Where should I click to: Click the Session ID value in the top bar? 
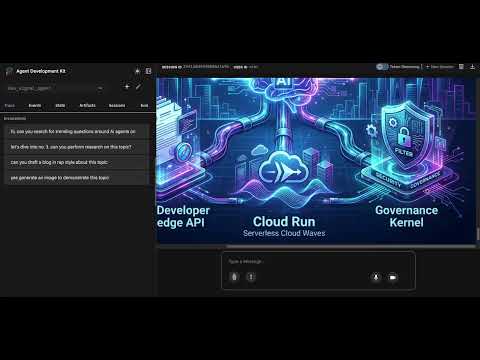pyautogui.click(x=206, y=67)
